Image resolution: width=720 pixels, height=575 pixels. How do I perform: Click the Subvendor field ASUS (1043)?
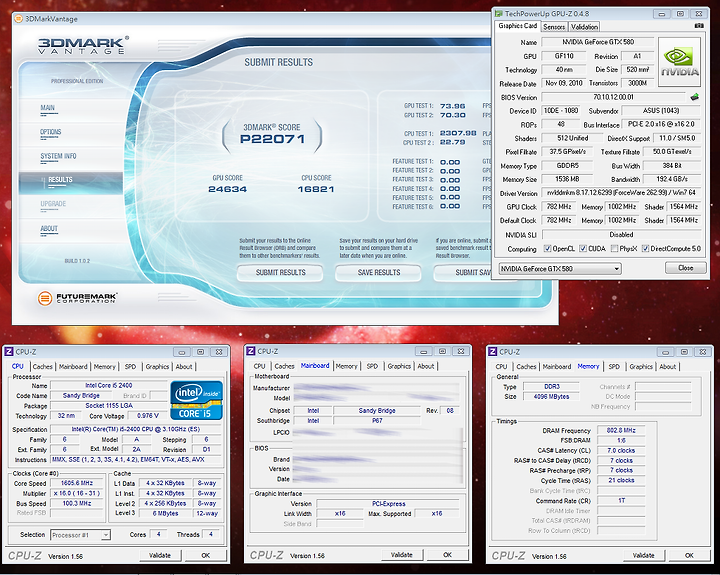point(661,111)
